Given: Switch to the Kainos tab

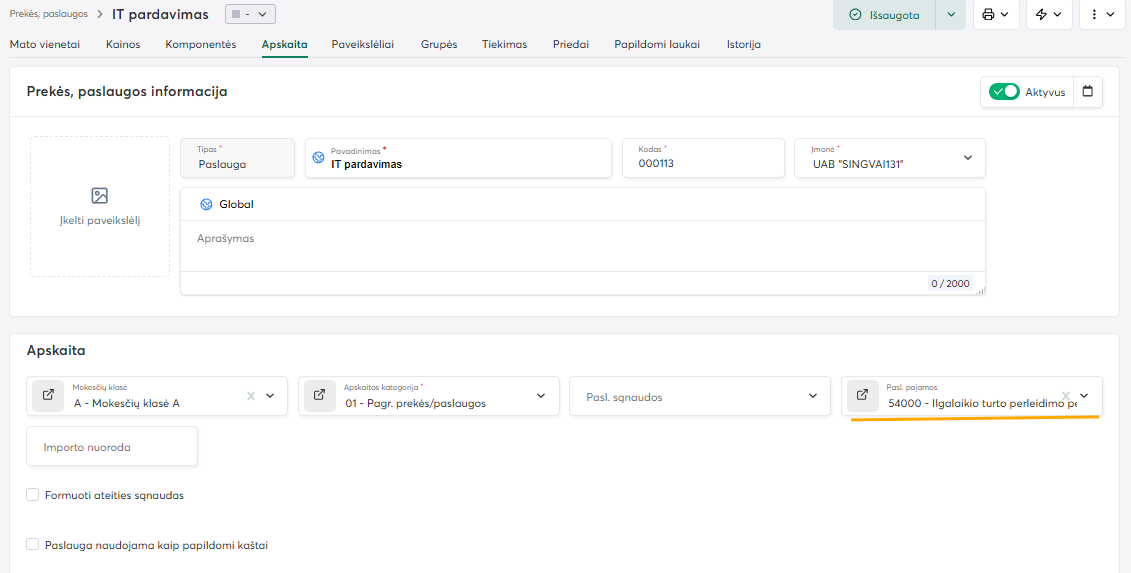Looking at the screenshot, I should 124,44.
